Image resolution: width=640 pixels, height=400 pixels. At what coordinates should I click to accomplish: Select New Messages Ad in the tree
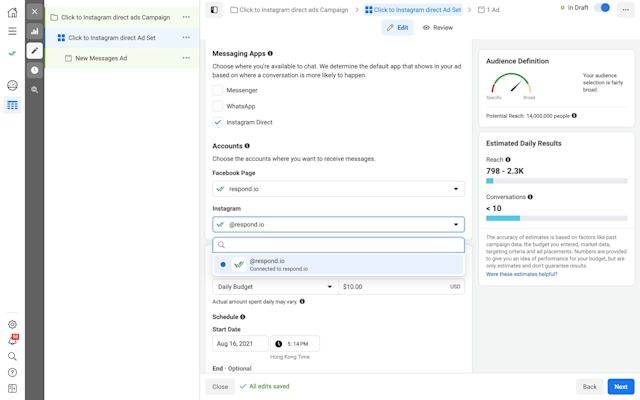click(101, 58)
